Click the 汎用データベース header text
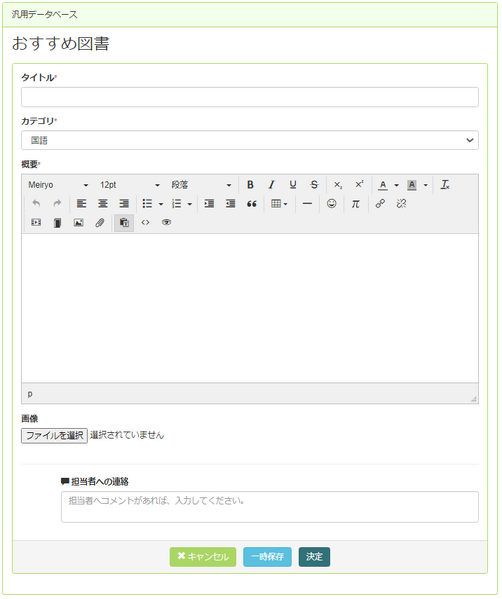Screen dimensions: 502x599 pos(44,15)
